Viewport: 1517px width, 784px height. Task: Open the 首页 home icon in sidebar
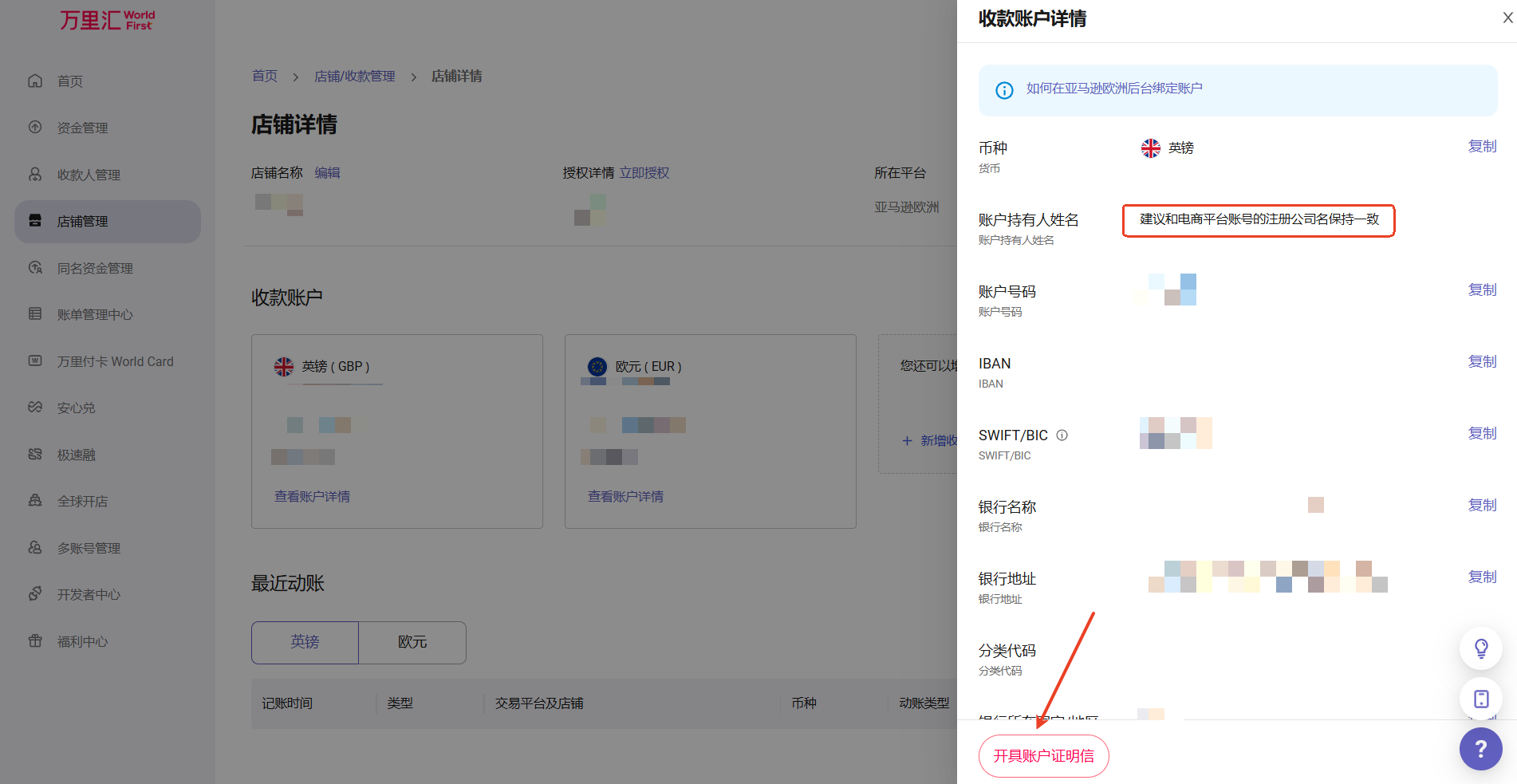point(35,81)
